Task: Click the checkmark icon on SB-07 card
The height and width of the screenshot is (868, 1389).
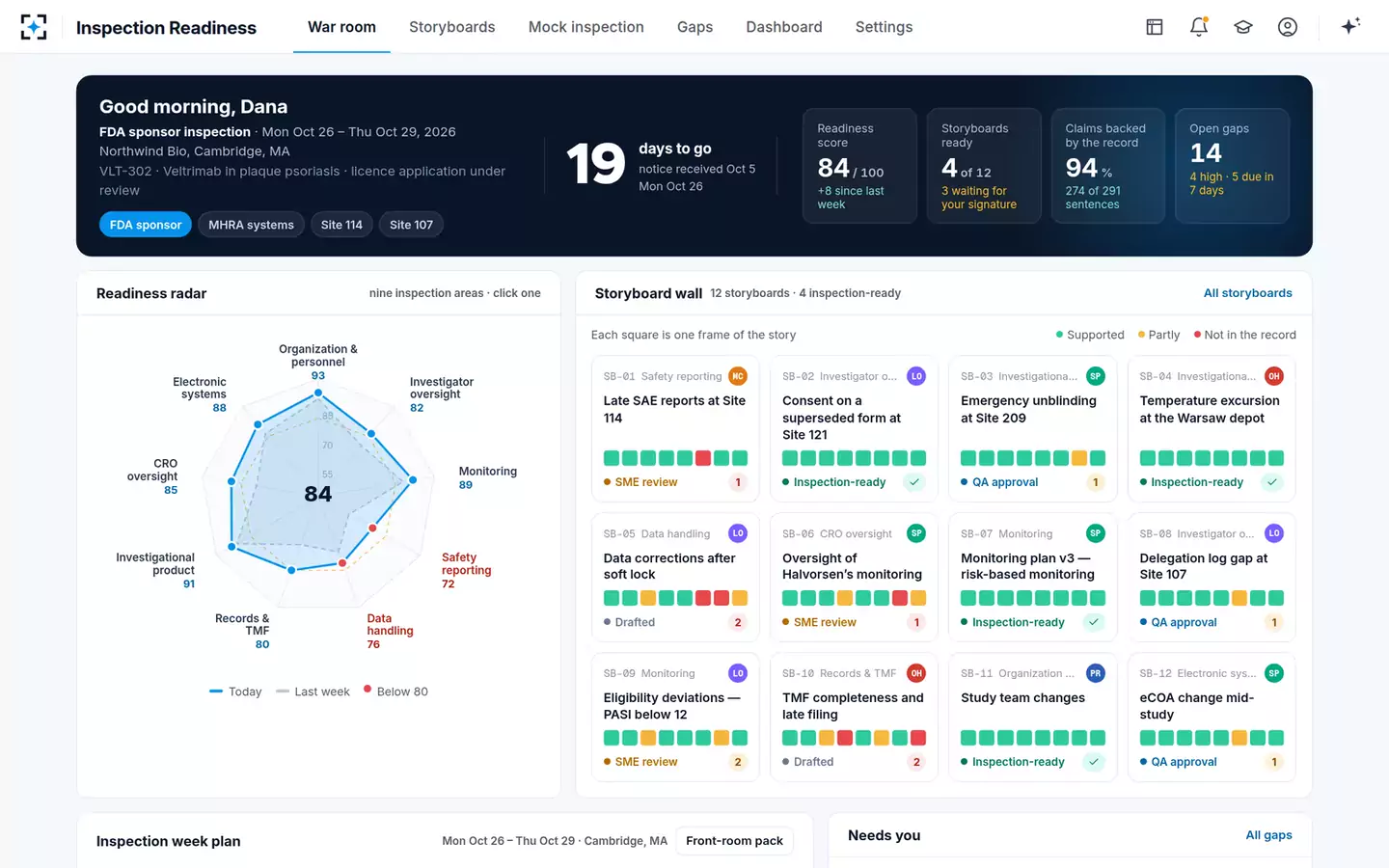Action: tap(1094, 622)
